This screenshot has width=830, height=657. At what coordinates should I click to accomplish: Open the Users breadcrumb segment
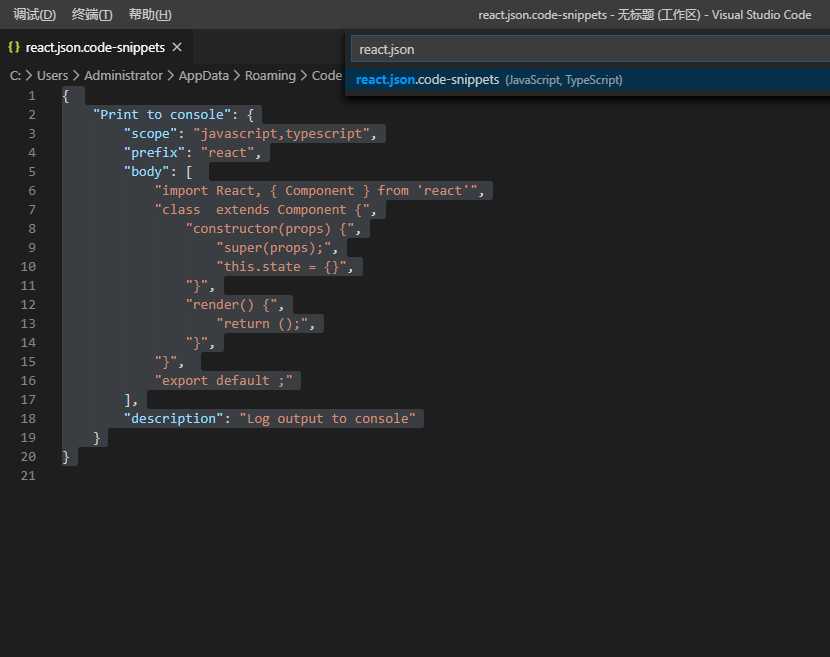coord(52,76)
